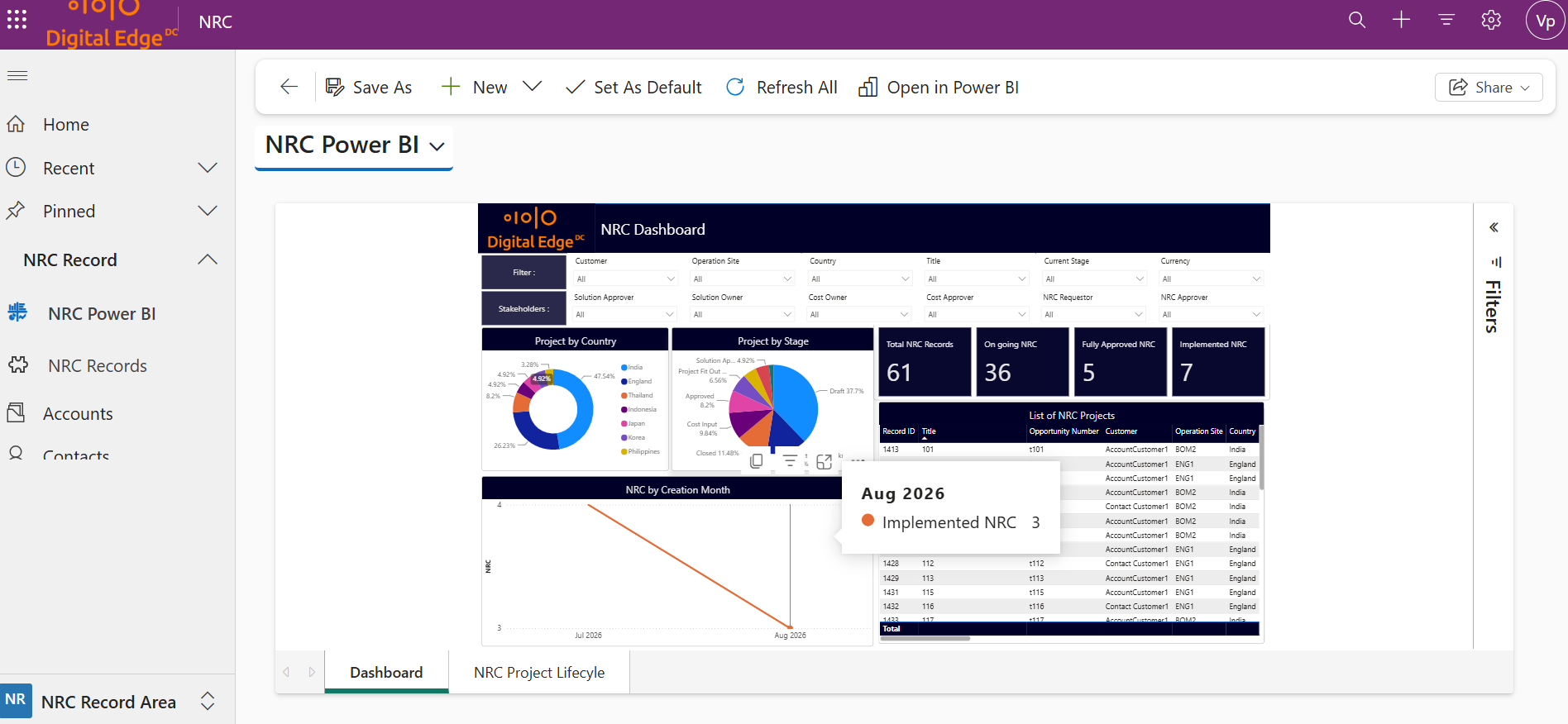Expand the Filters pane with the double chevron
The height and width of the screenshot is (724, 1568).
1494,227
